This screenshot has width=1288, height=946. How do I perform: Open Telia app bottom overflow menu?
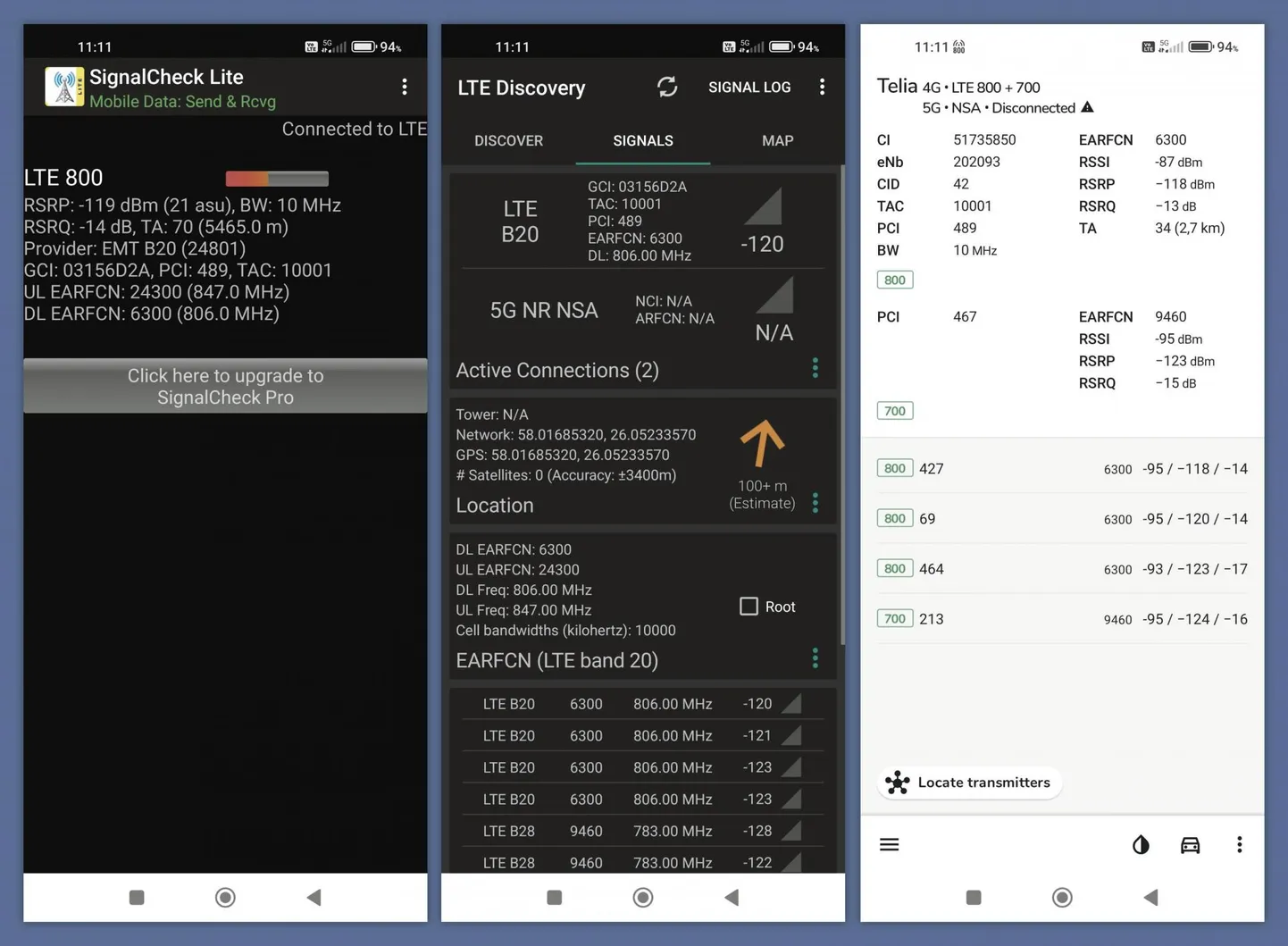(x=1239, y=845)
